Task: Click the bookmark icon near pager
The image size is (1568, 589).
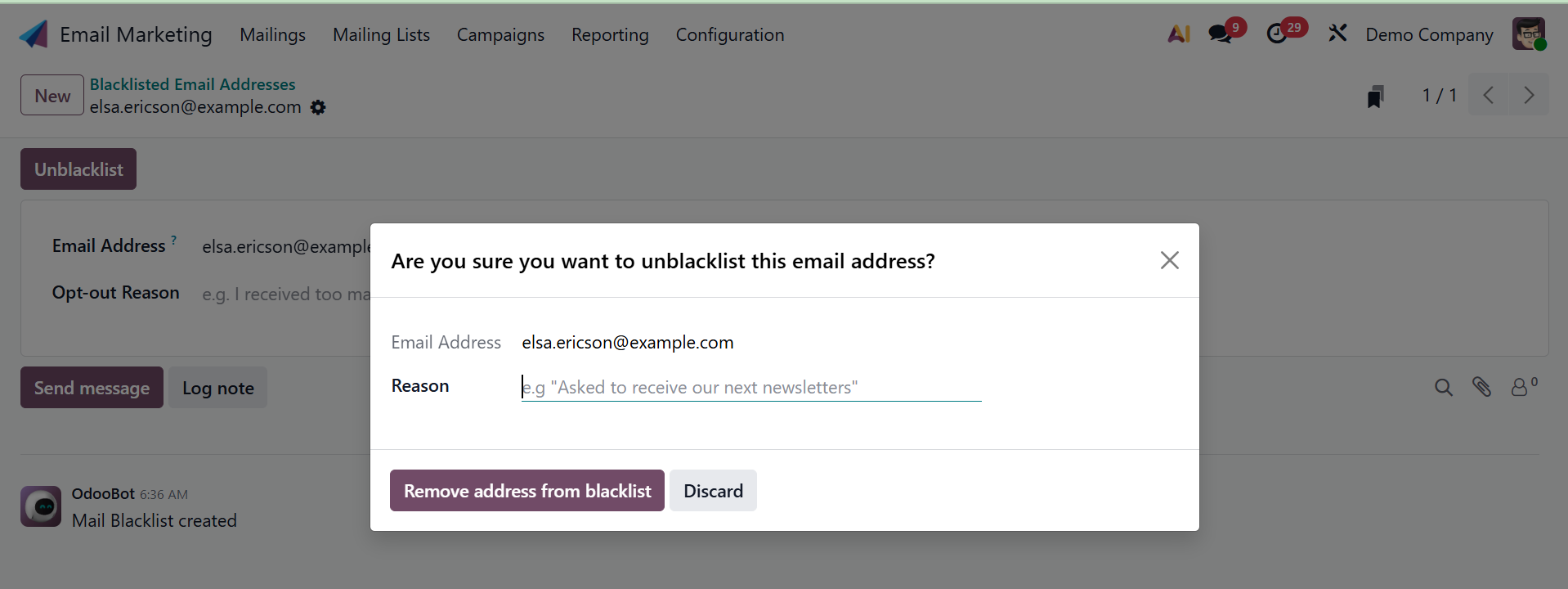Action: [1376, 97]
